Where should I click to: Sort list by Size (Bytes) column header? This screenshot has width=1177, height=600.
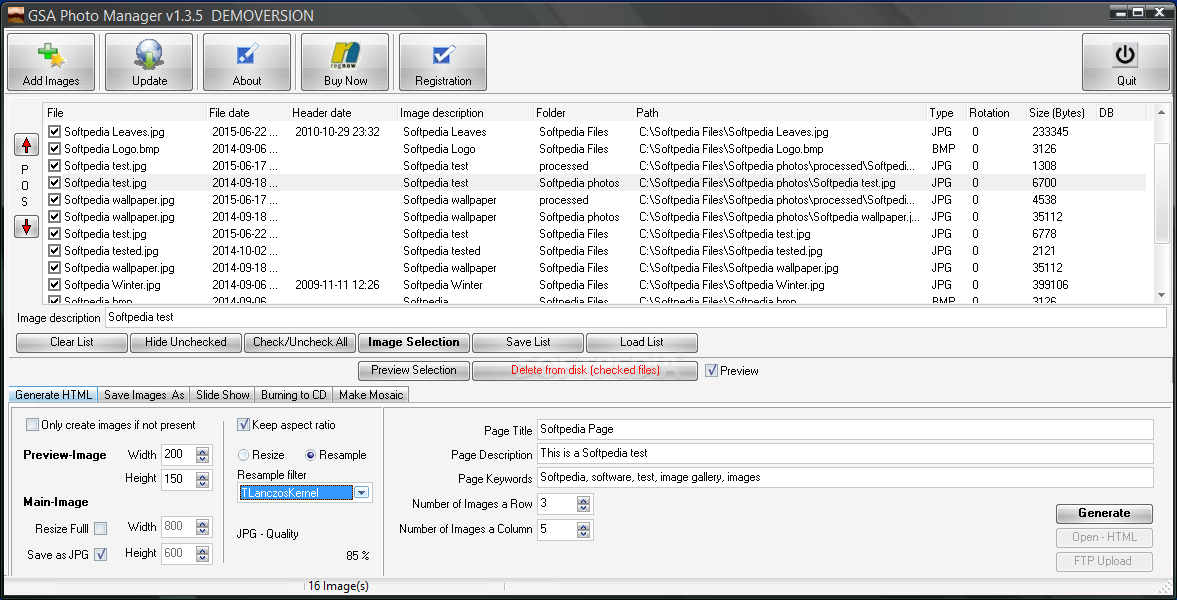coord(1060,113)
